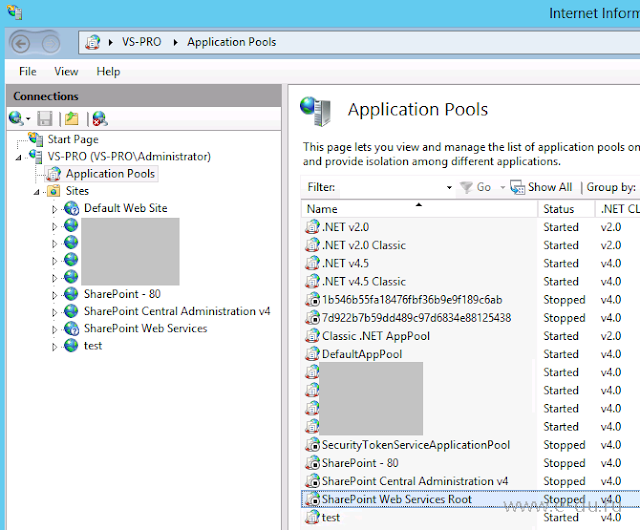Screen dimensions: 640x530
Task: Open the Help menu
Action: (x=108, y=71)
